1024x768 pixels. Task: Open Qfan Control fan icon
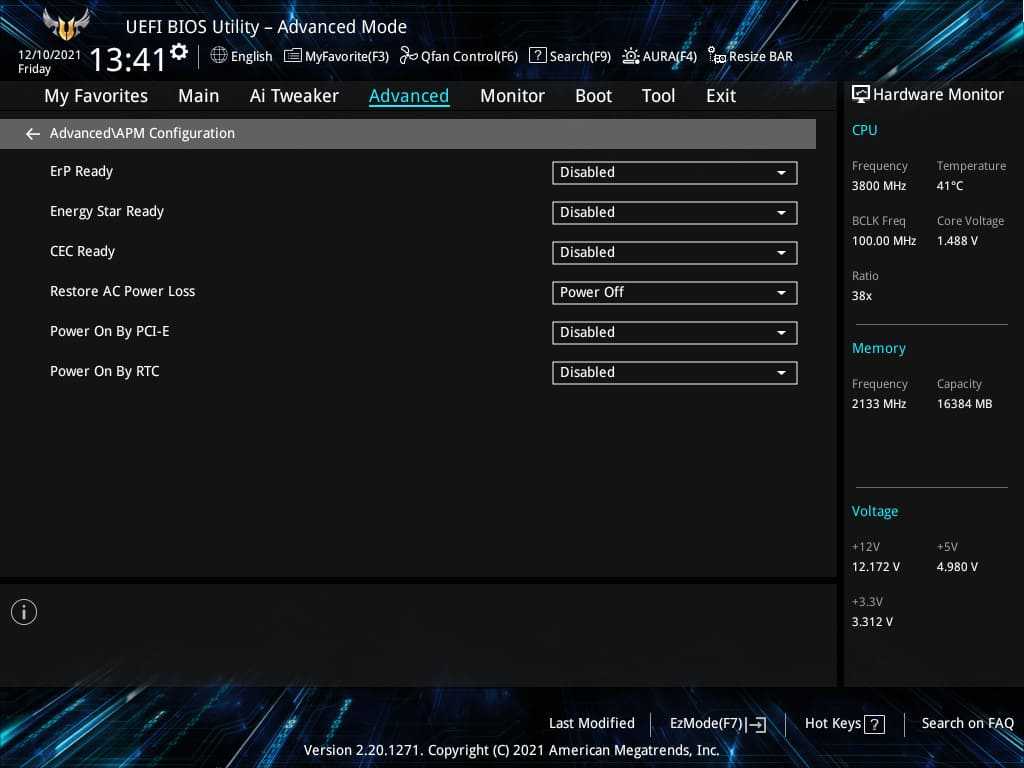408,56
